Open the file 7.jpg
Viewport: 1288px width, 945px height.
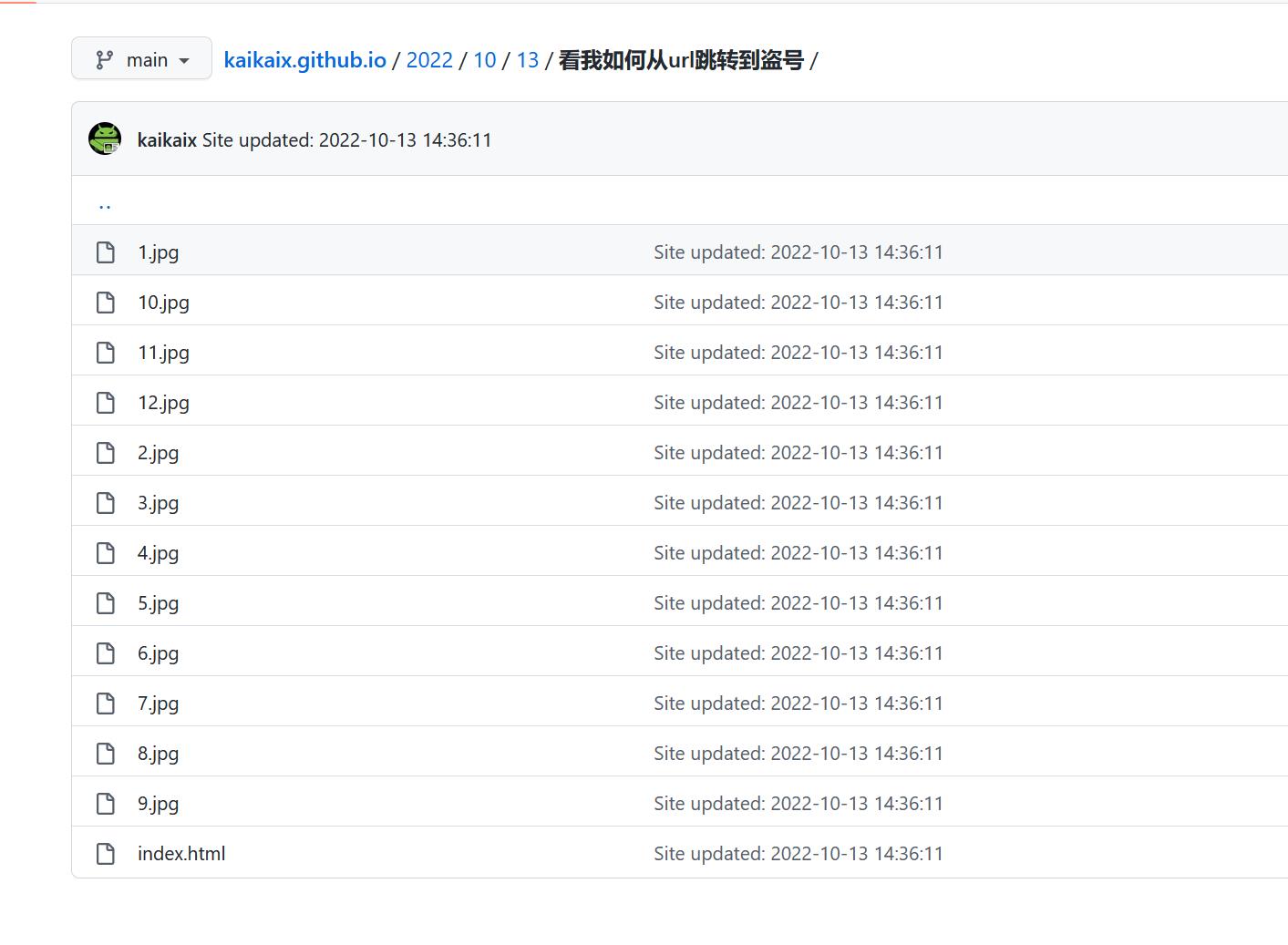[x=157, y=703]
